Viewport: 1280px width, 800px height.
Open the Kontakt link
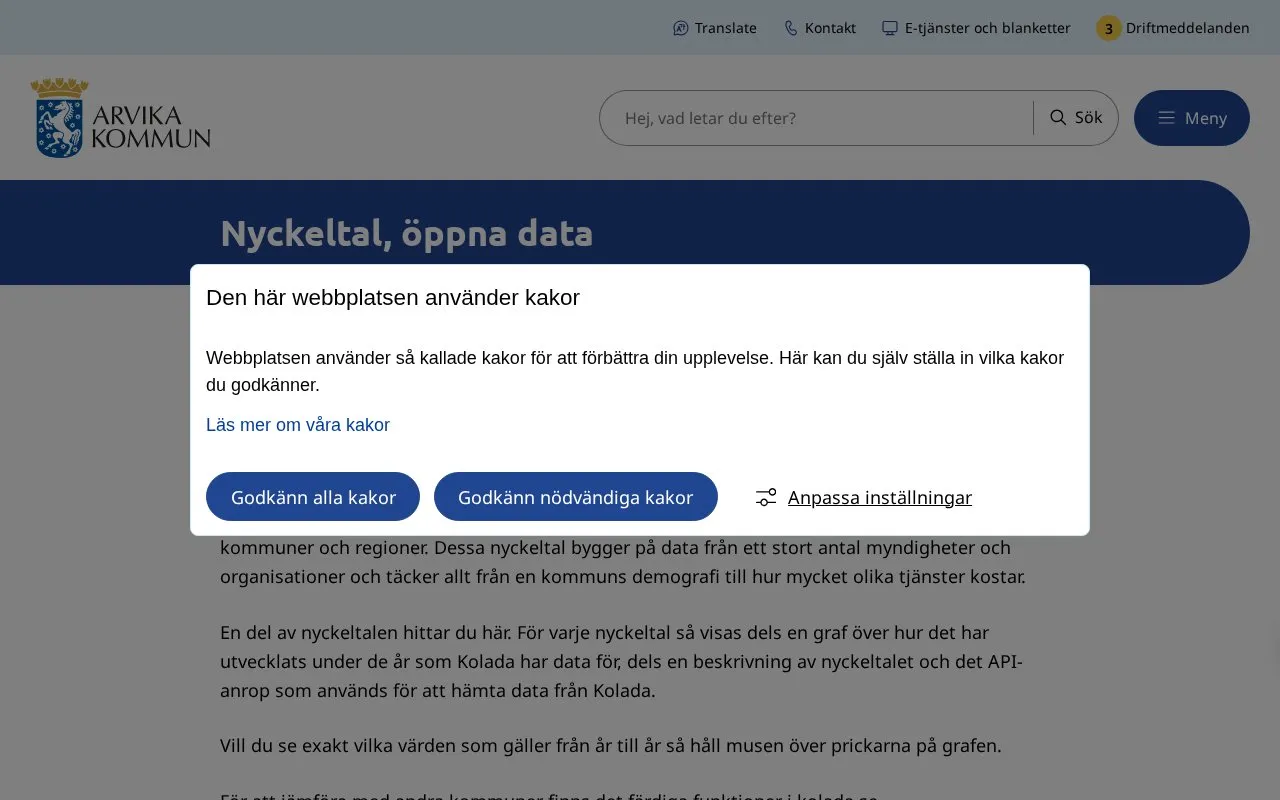click(820, 28)
